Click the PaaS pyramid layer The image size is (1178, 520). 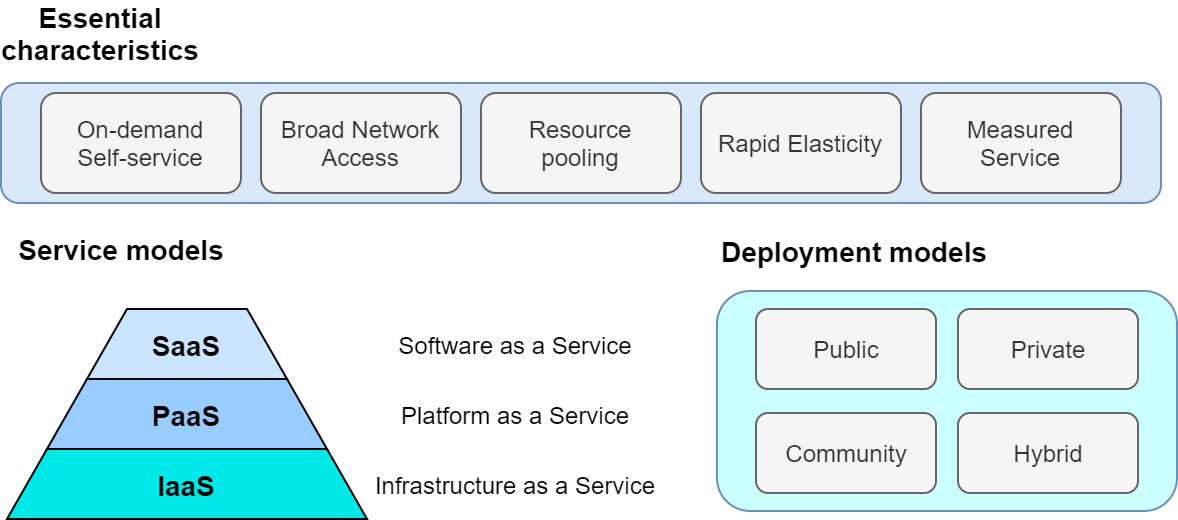click(x=186, y=415)
